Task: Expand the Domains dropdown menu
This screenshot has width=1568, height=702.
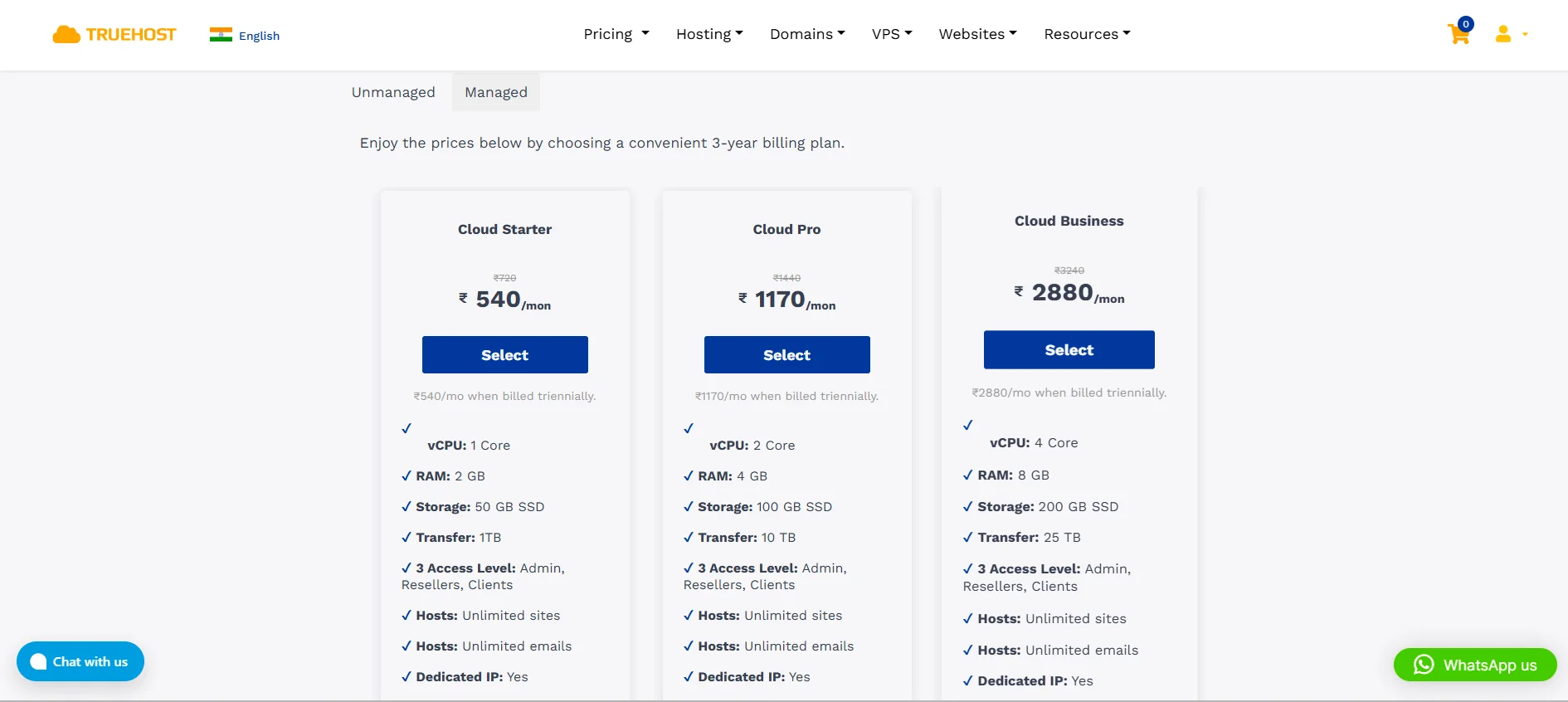Action: tap(807, 34)
